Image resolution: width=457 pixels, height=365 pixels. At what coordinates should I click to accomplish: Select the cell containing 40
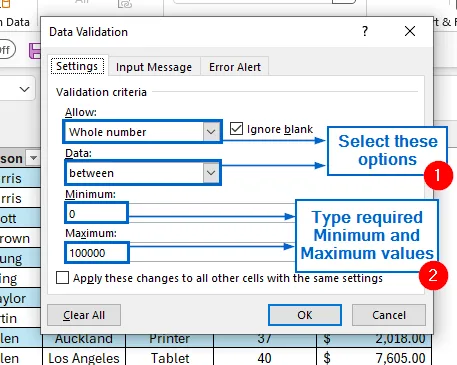click(x=265, y=358)
